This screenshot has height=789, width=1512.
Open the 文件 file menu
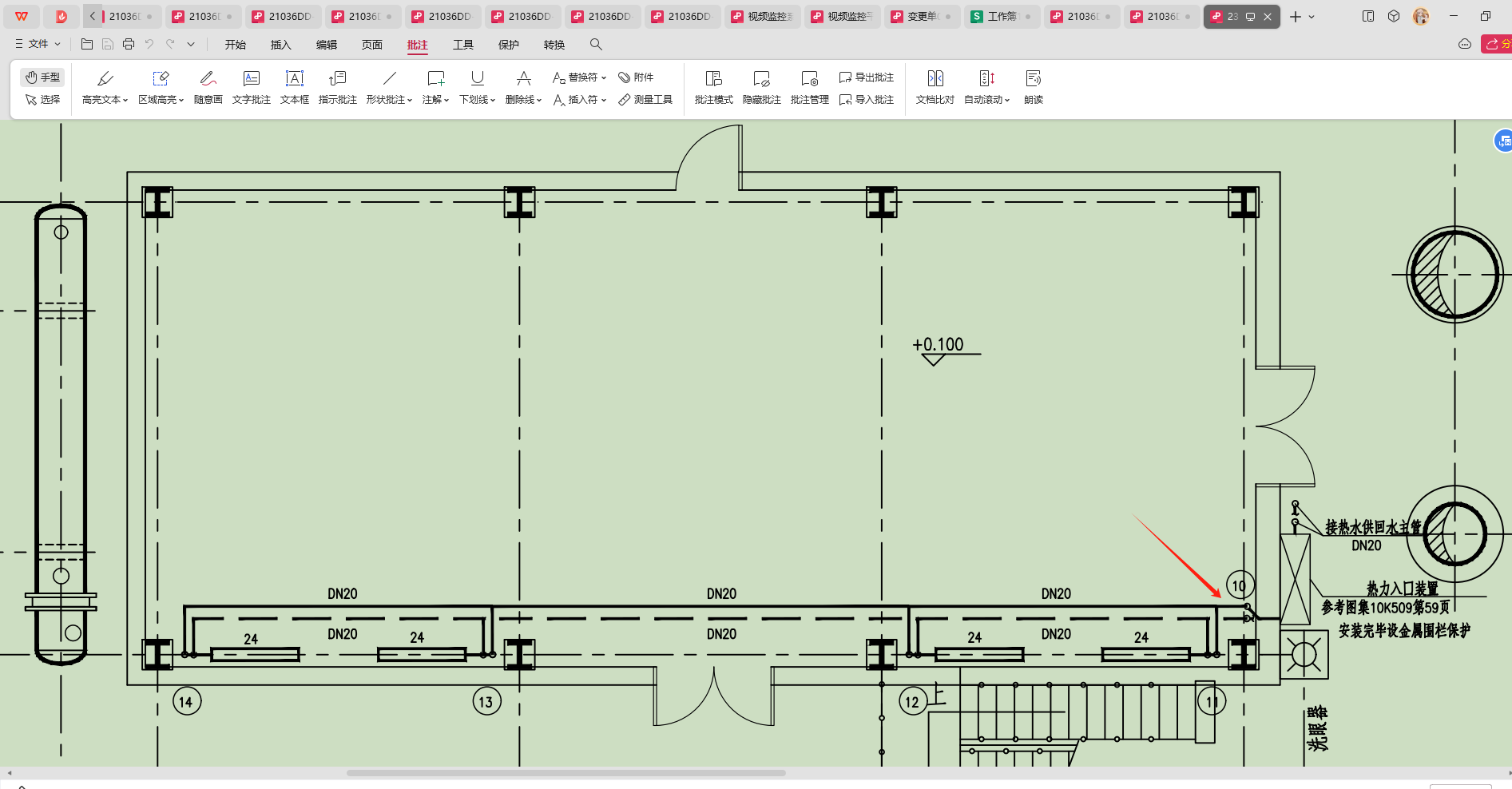pos(38,45)
